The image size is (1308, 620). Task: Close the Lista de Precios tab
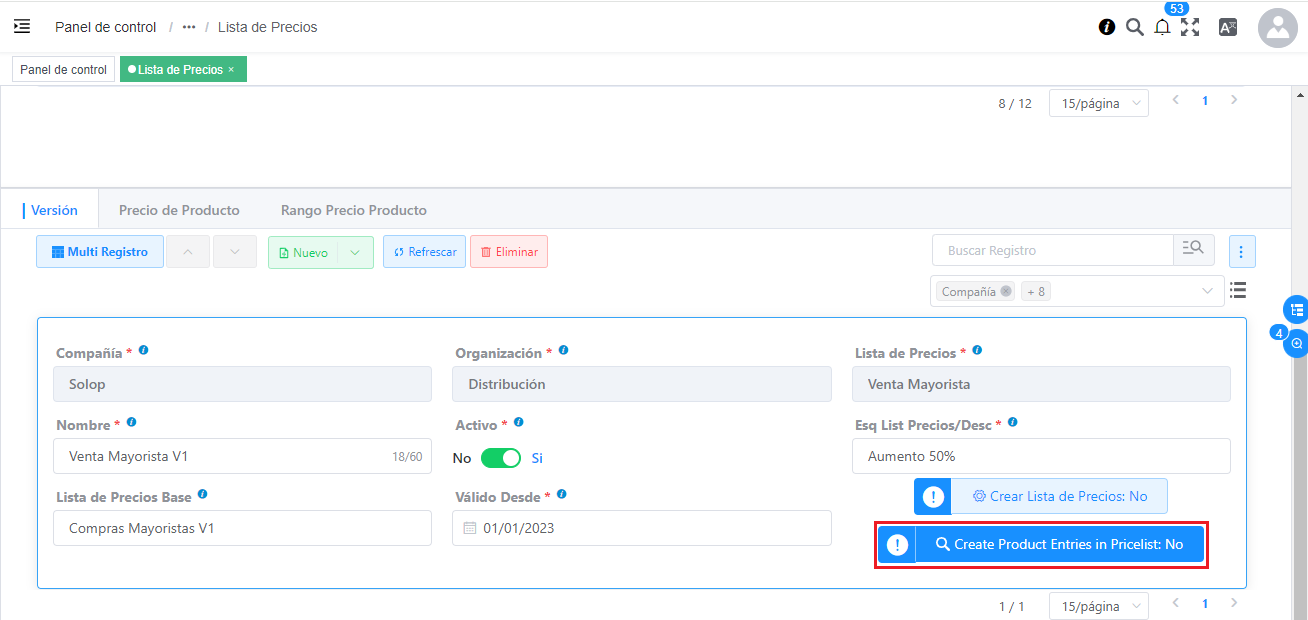click(x=231, y=69)
